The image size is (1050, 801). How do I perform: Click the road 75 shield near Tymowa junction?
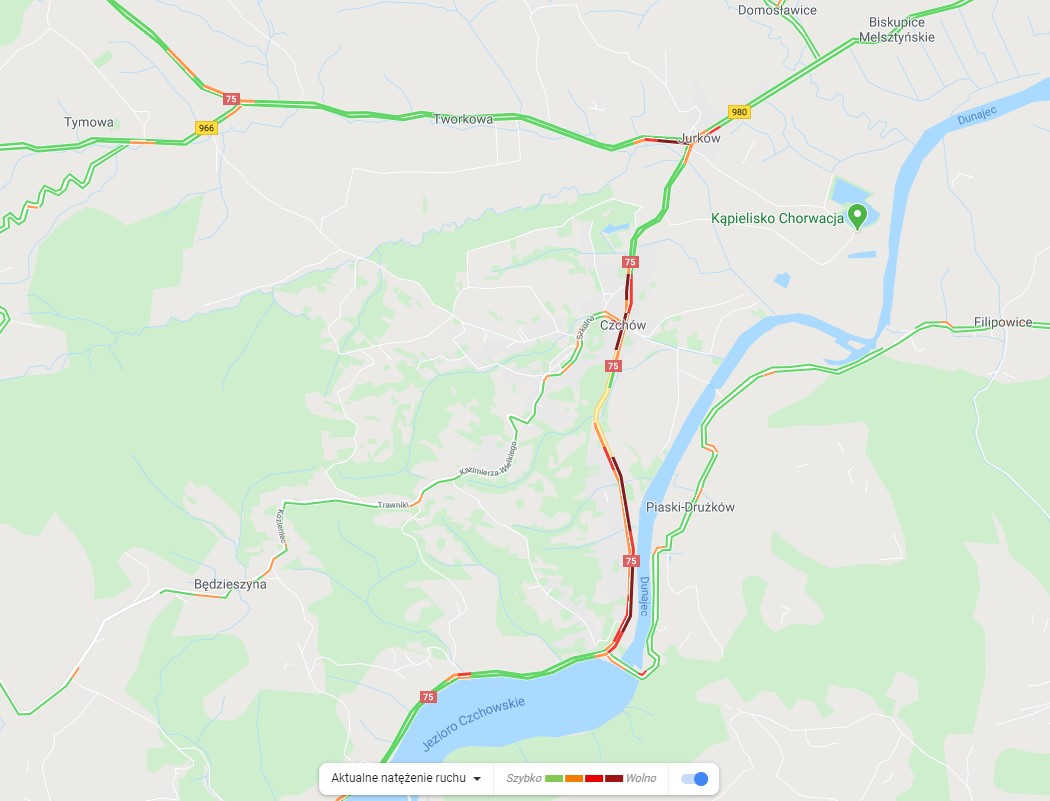231,98
